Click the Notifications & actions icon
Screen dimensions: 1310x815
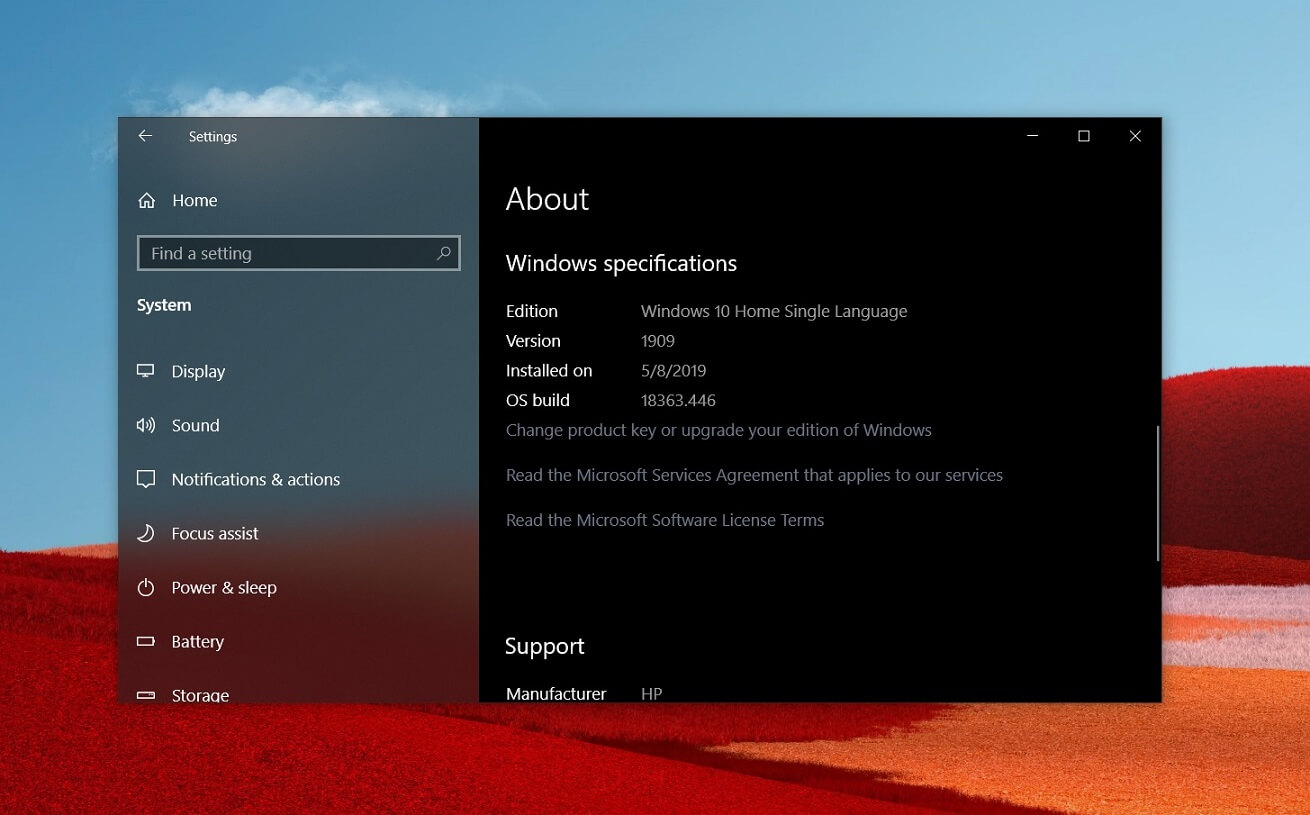coord(145,478)
